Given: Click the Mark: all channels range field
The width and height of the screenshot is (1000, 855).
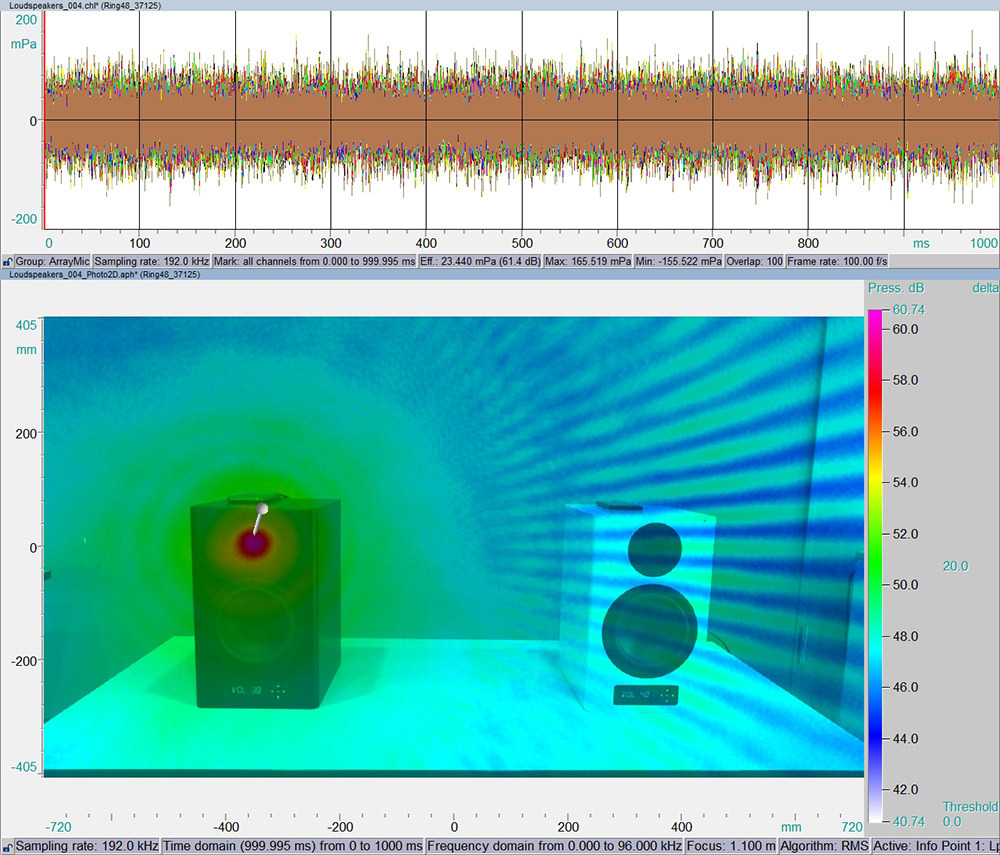Looking at the screenshot, I should pos(314,261).
